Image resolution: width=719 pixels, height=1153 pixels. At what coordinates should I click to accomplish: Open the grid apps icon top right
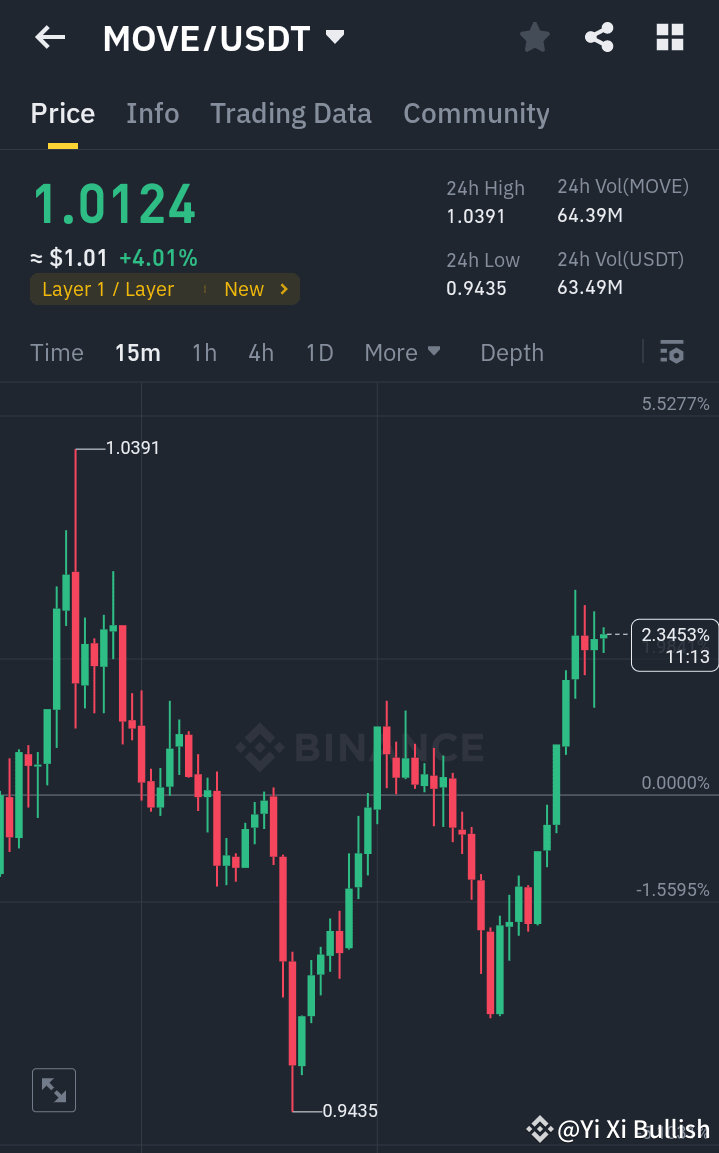(x=668, y=37)
